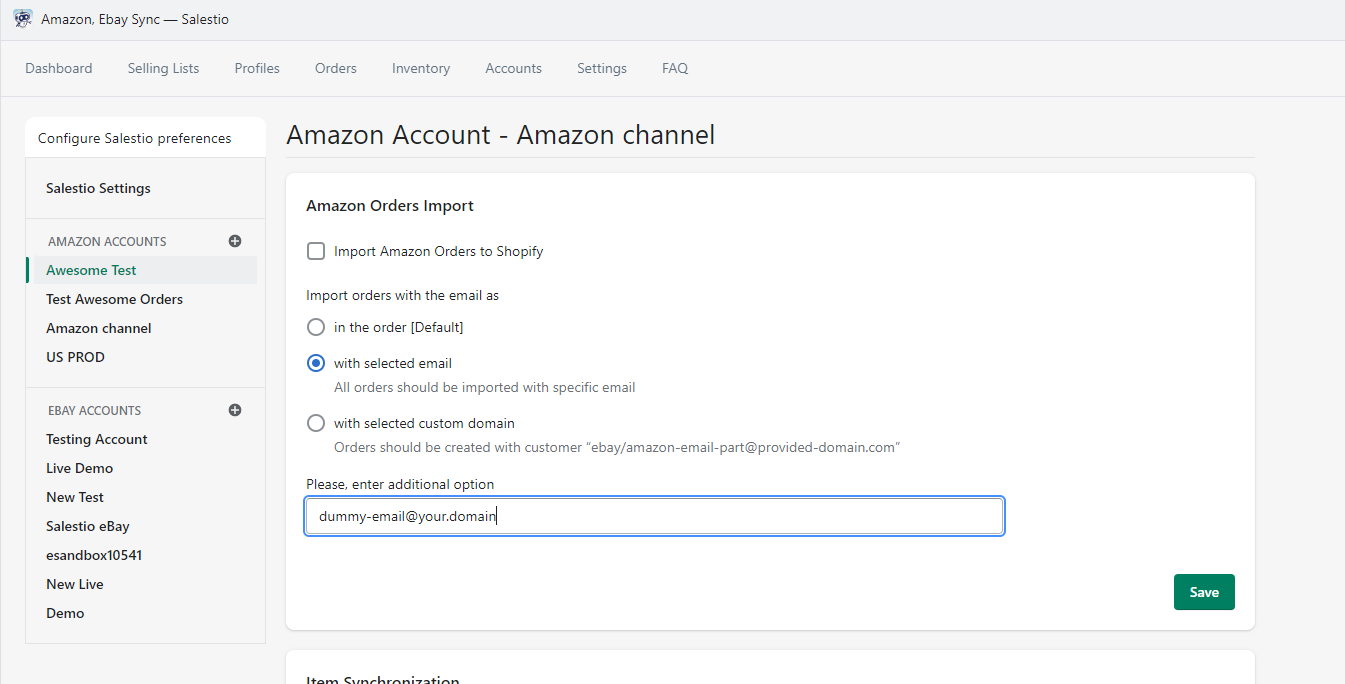The height and width of the screenshot is (684, 1345).
Task: Select the US PROD Amazon account
Action: click(75, 357)
